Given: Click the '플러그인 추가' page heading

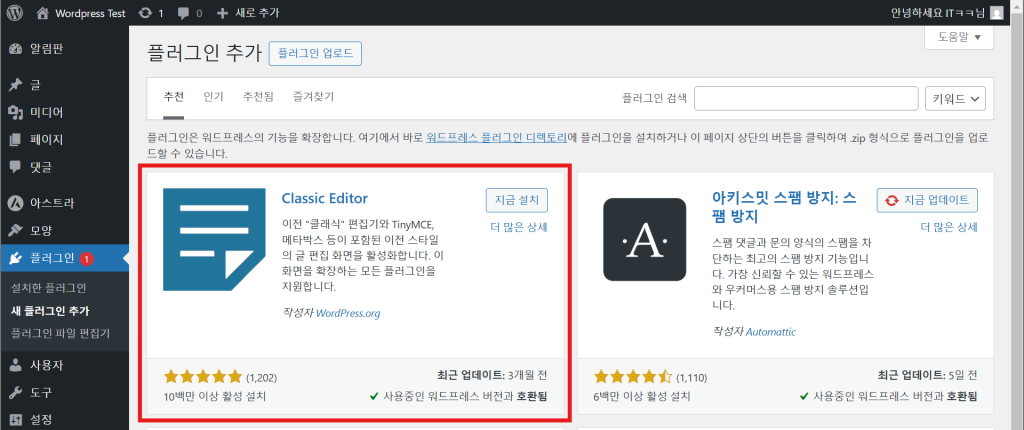Looking at the screenshot, I should click(204, 53).
